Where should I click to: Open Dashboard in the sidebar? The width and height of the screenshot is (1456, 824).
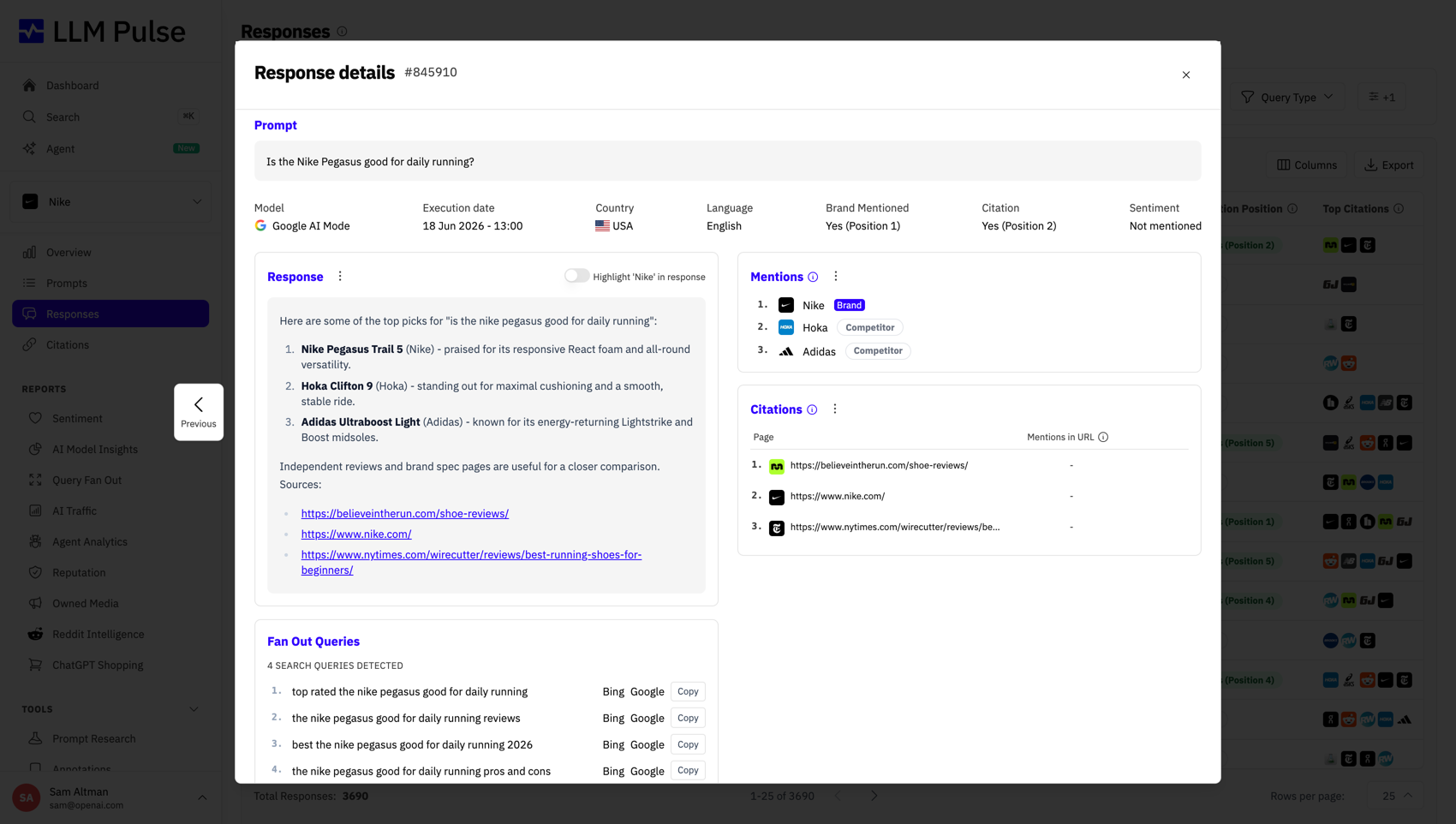(x=110, y=86)
